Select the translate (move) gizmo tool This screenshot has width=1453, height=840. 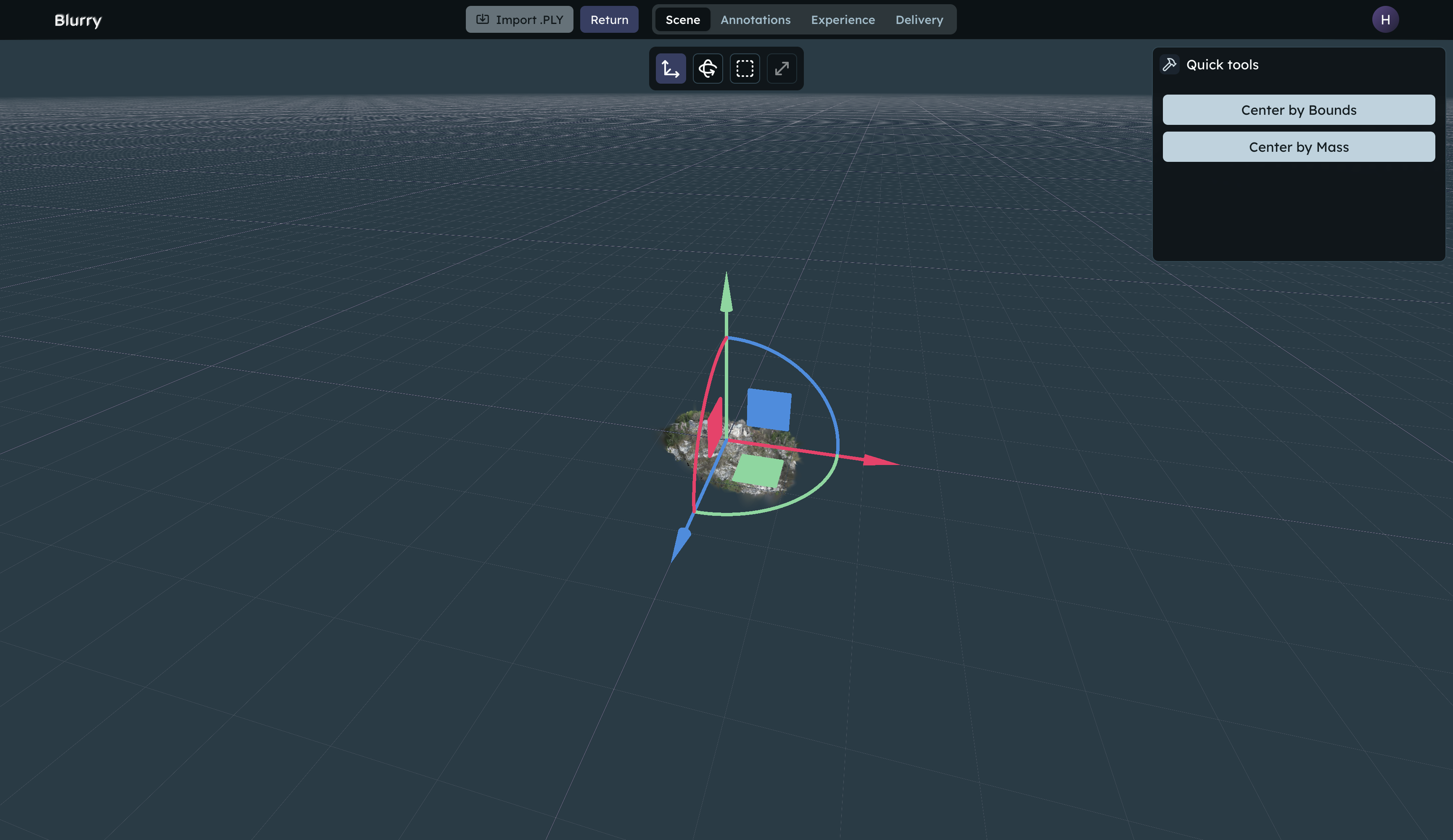coord(671,69)
